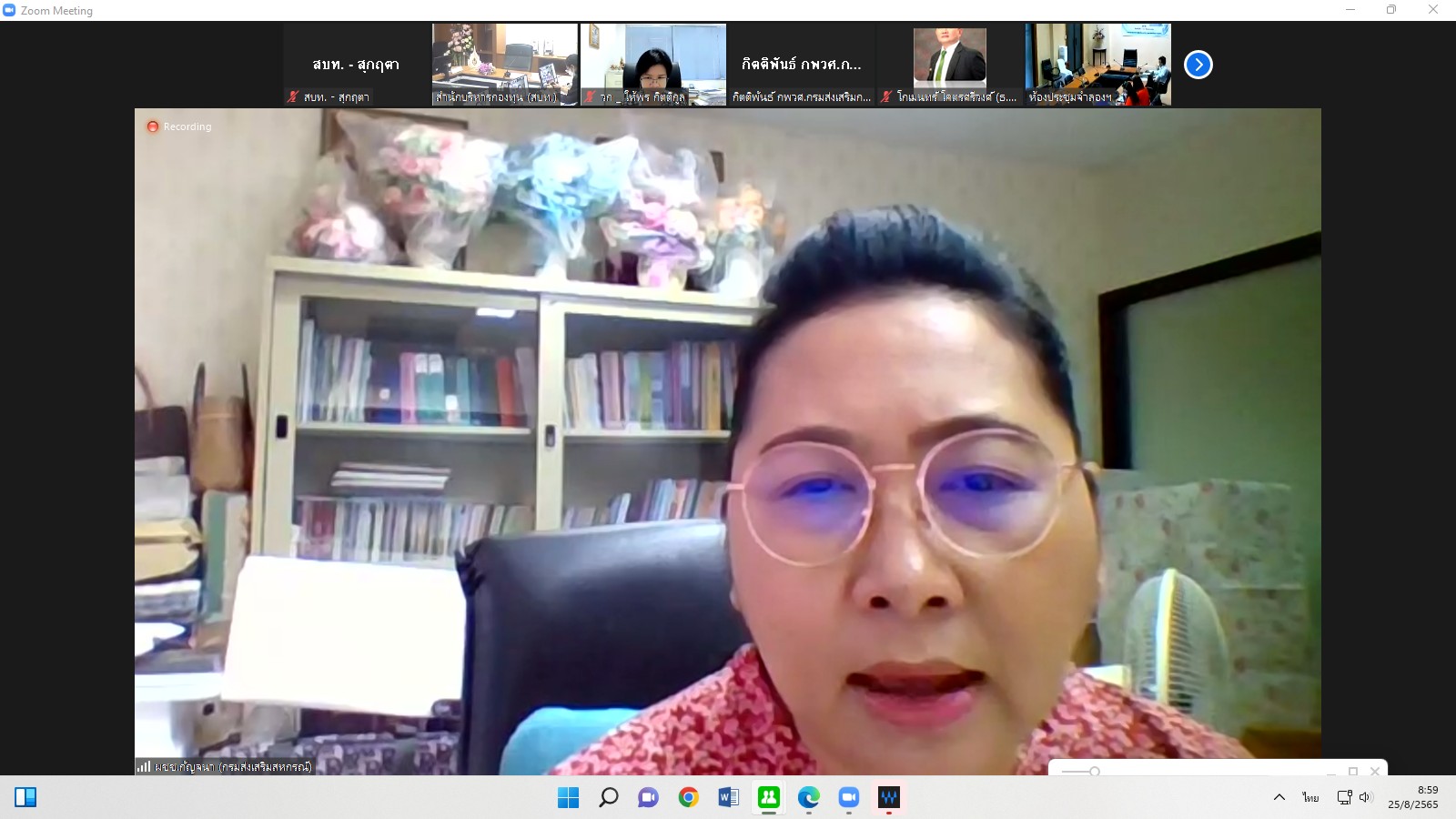Click muted mic icon on สุกฤตา tile
The width and height of the screenshot is (1456, 819).
293,96
